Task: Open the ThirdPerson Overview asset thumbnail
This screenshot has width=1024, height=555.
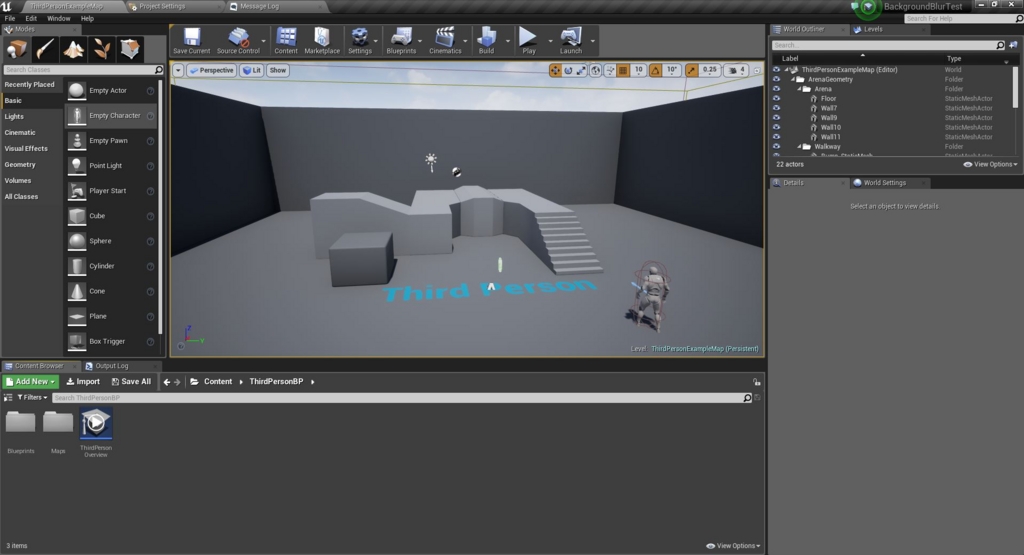Action: [95, 424]
